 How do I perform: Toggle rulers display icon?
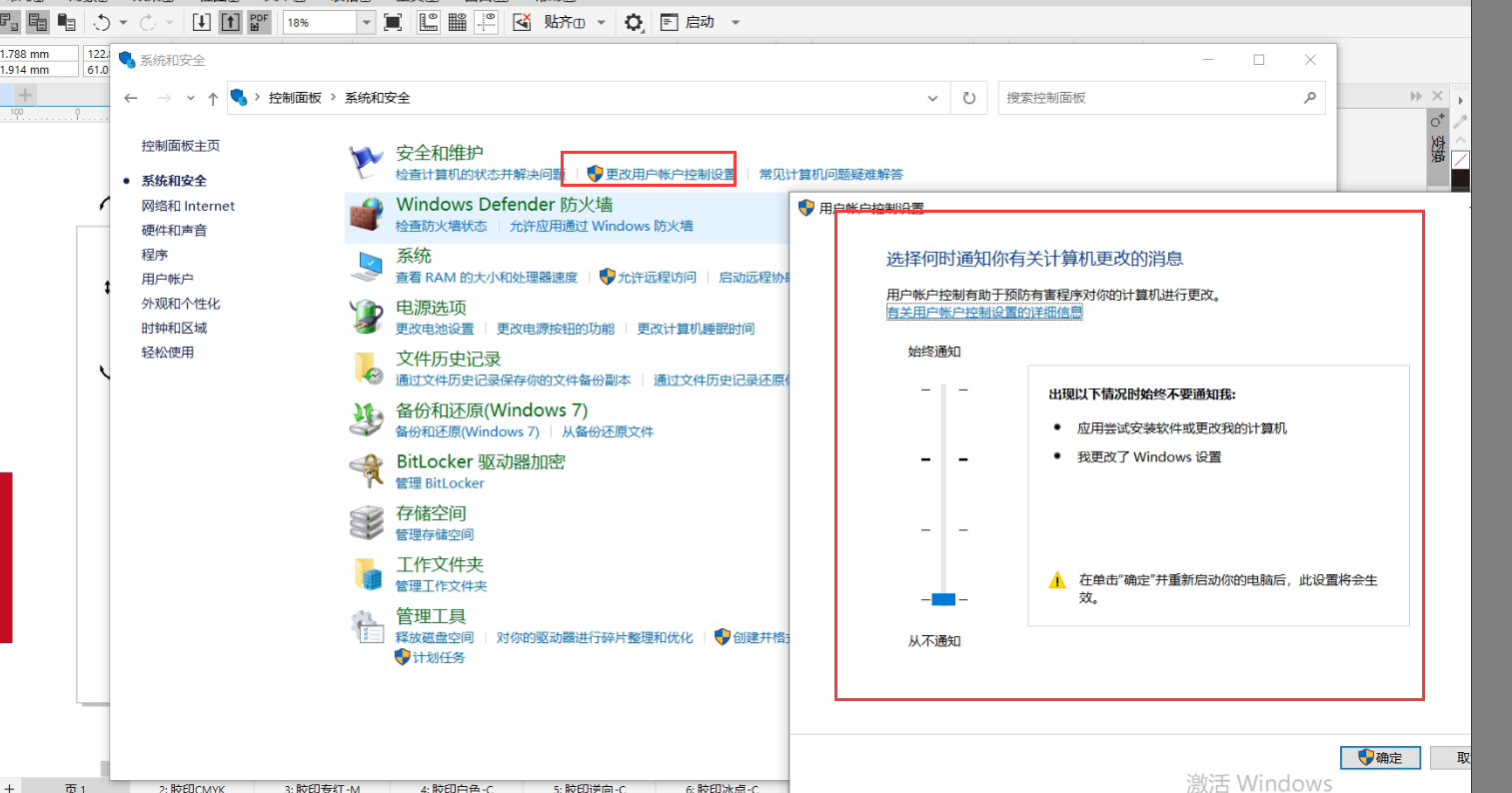(428, 22)
